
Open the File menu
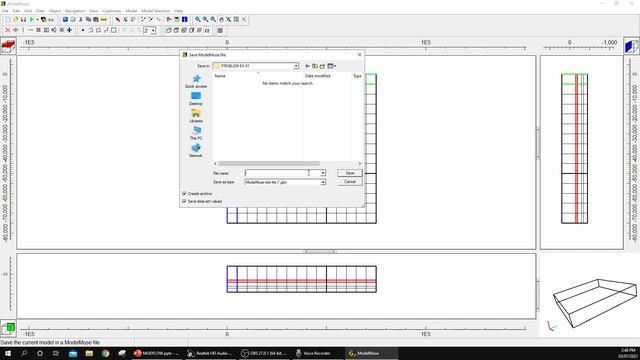click(x=5, y=11)
